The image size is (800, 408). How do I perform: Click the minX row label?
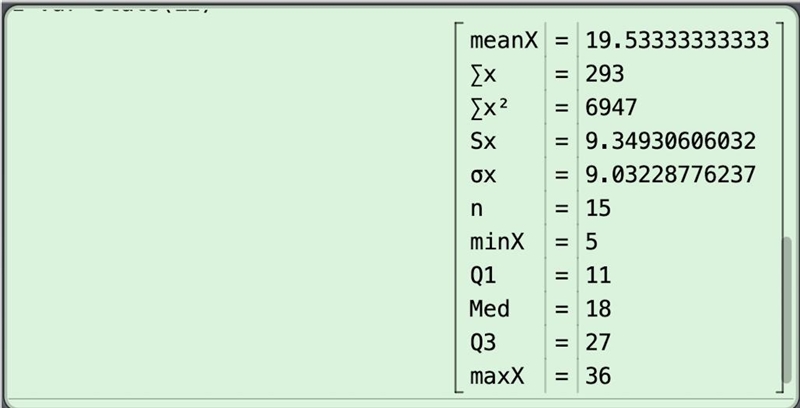tap(496, 242)
